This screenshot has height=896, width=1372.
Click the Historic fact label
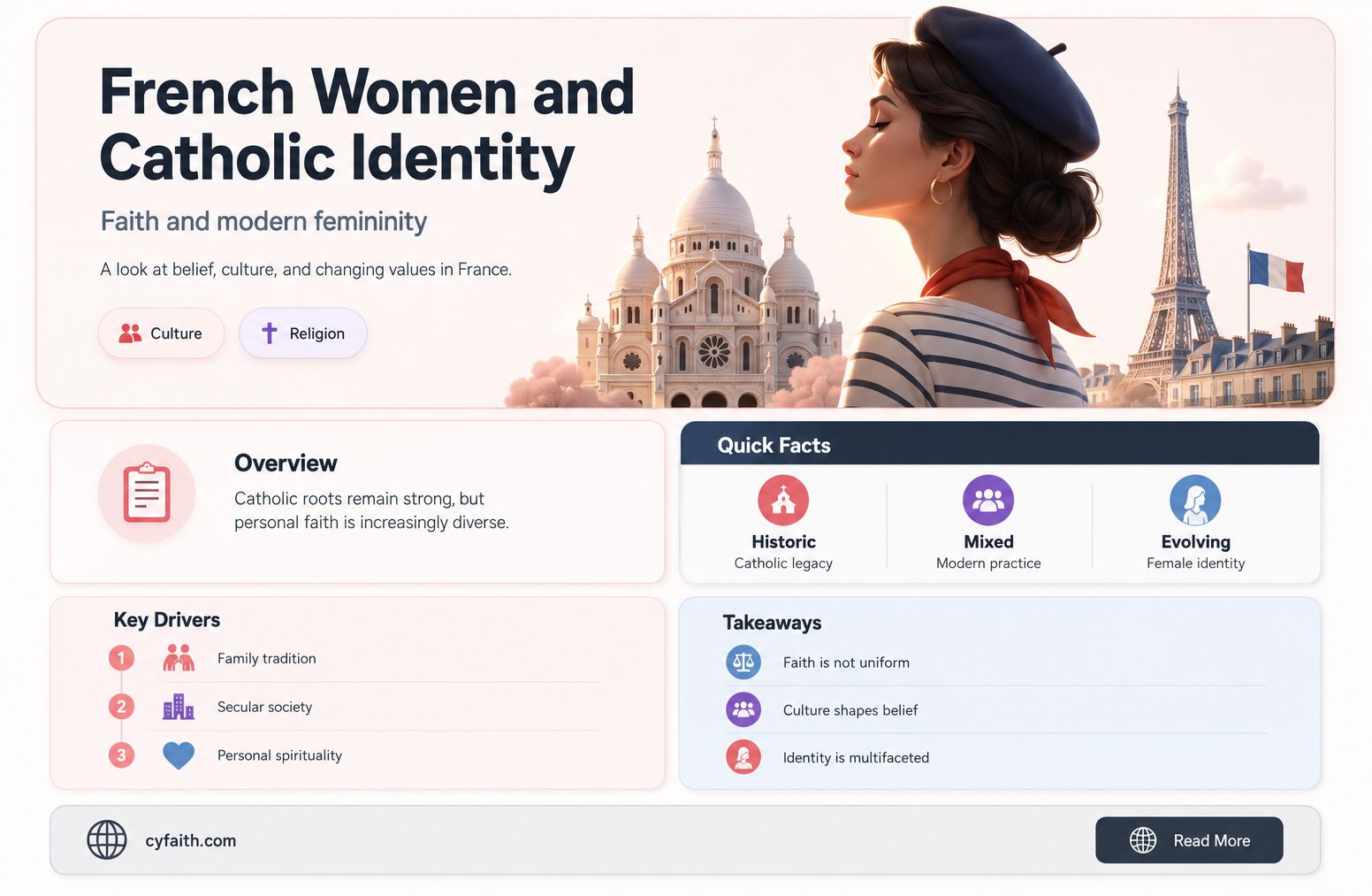783,541
